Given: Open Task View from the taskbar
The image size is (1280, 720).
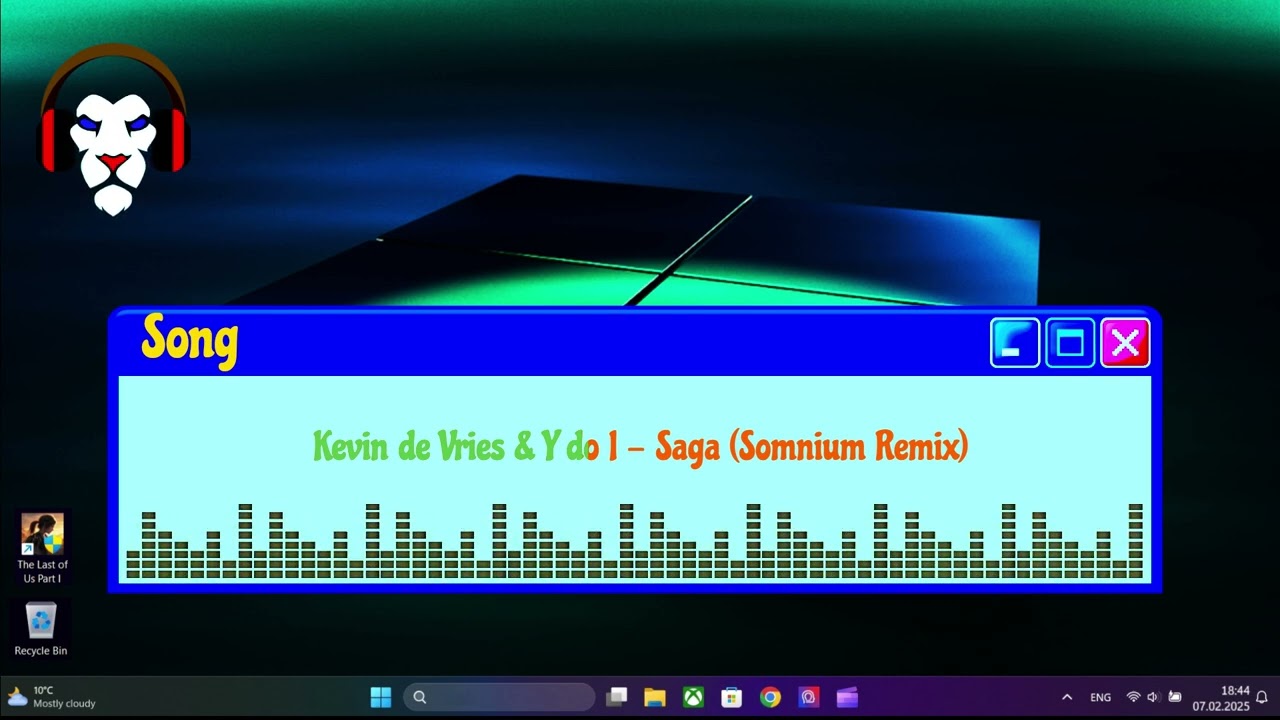Looking at the screenshot, I should click(x=617, y=697).
